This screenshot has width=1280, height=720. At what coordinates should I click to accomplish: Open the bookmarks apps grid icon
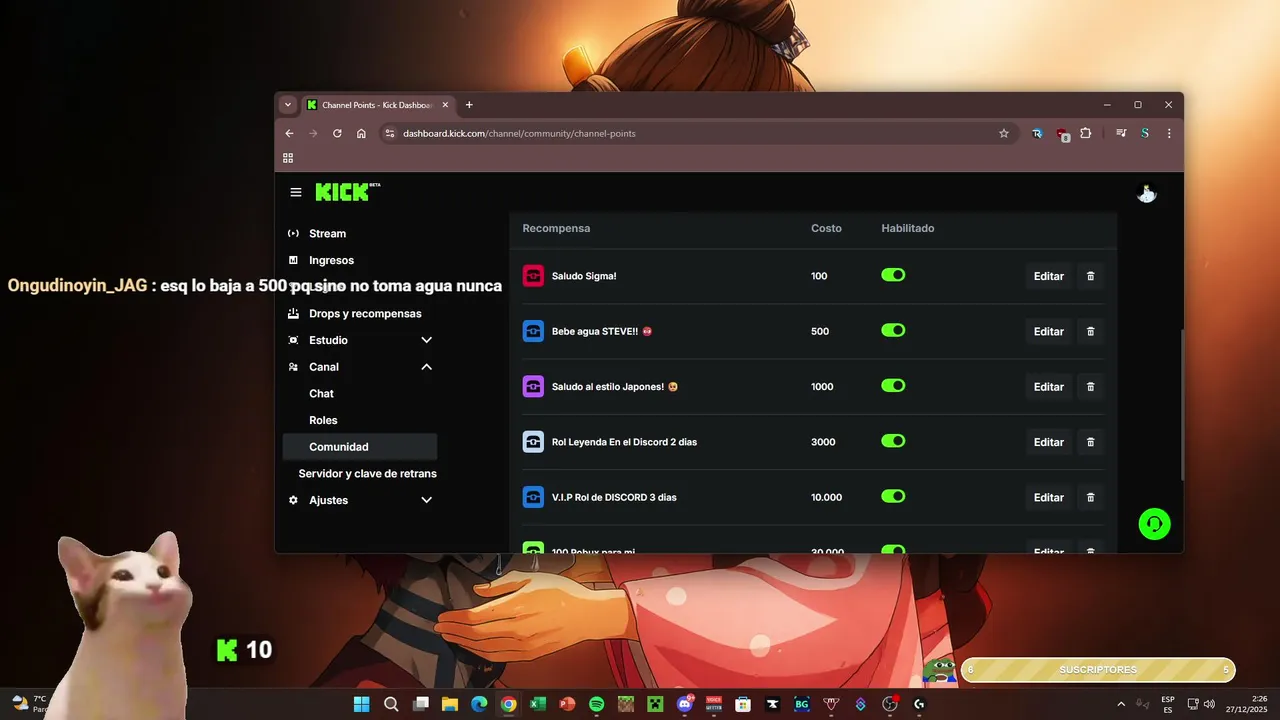point(288,158)
